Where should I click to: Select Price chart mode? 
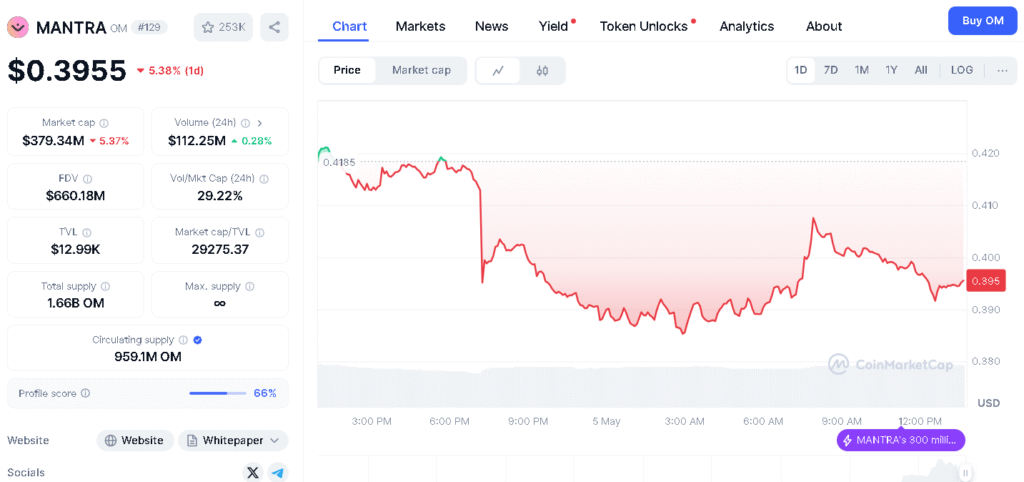347,71
